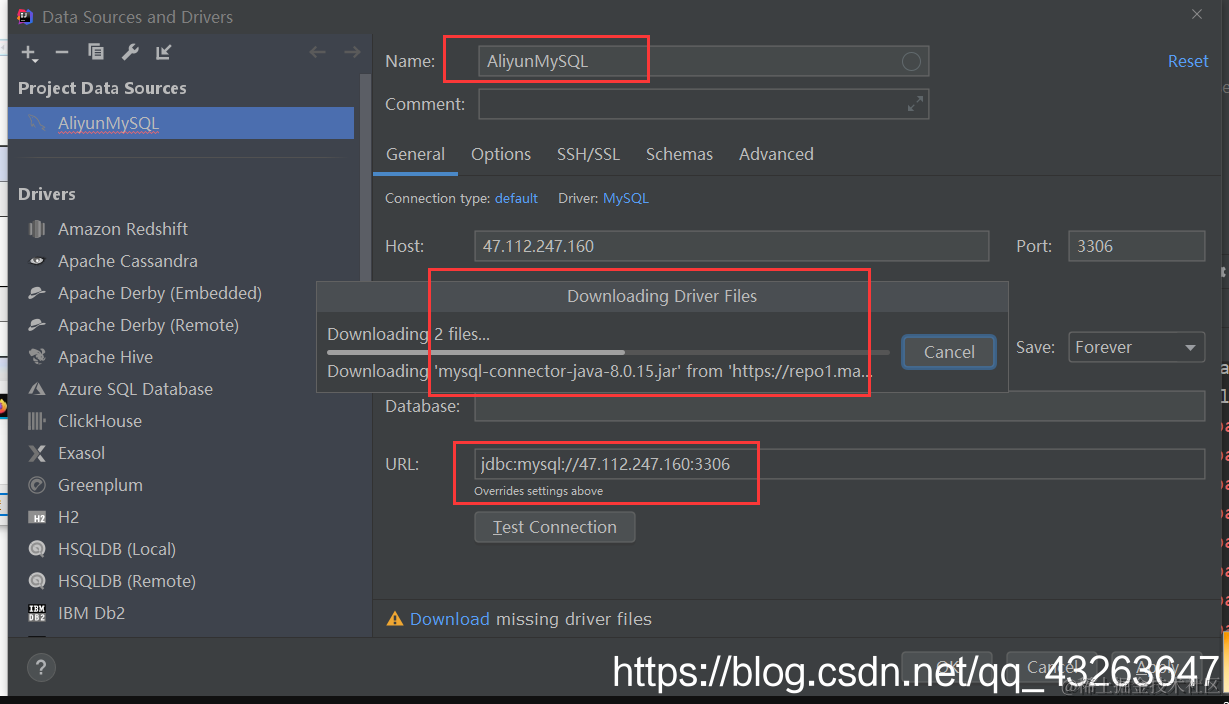Select Apache Cassandra driver label
The width and height of the screenshot is (1229, 704).
pyautogui.click(x=128, y=261)
